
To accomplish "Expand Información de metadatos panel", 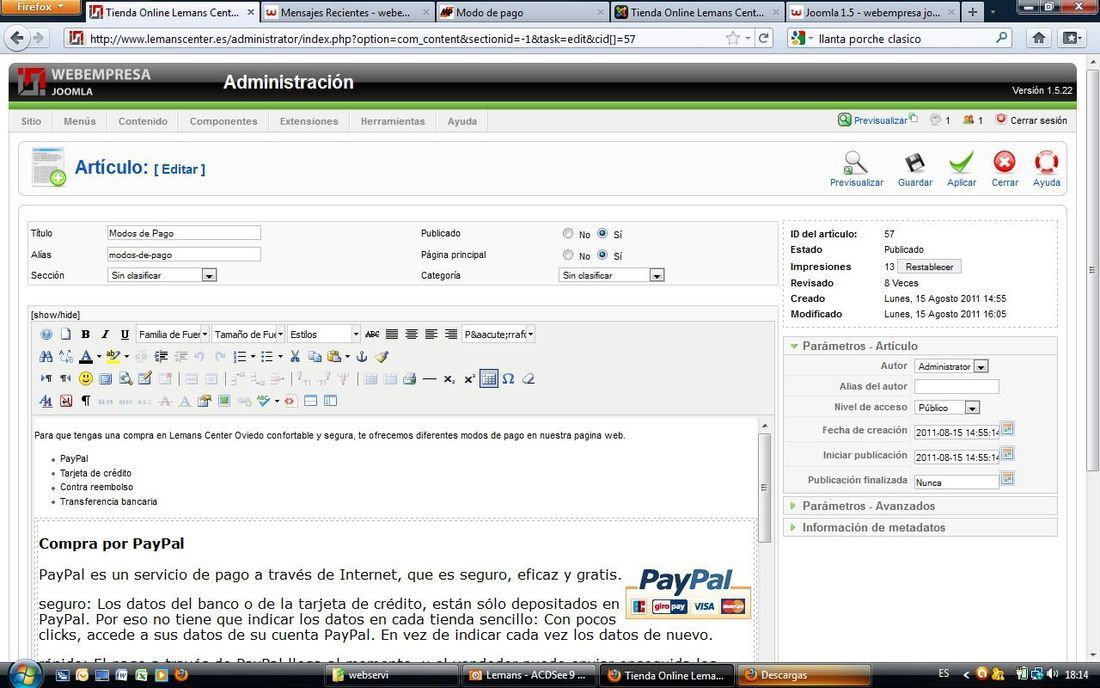I will 920,527.
